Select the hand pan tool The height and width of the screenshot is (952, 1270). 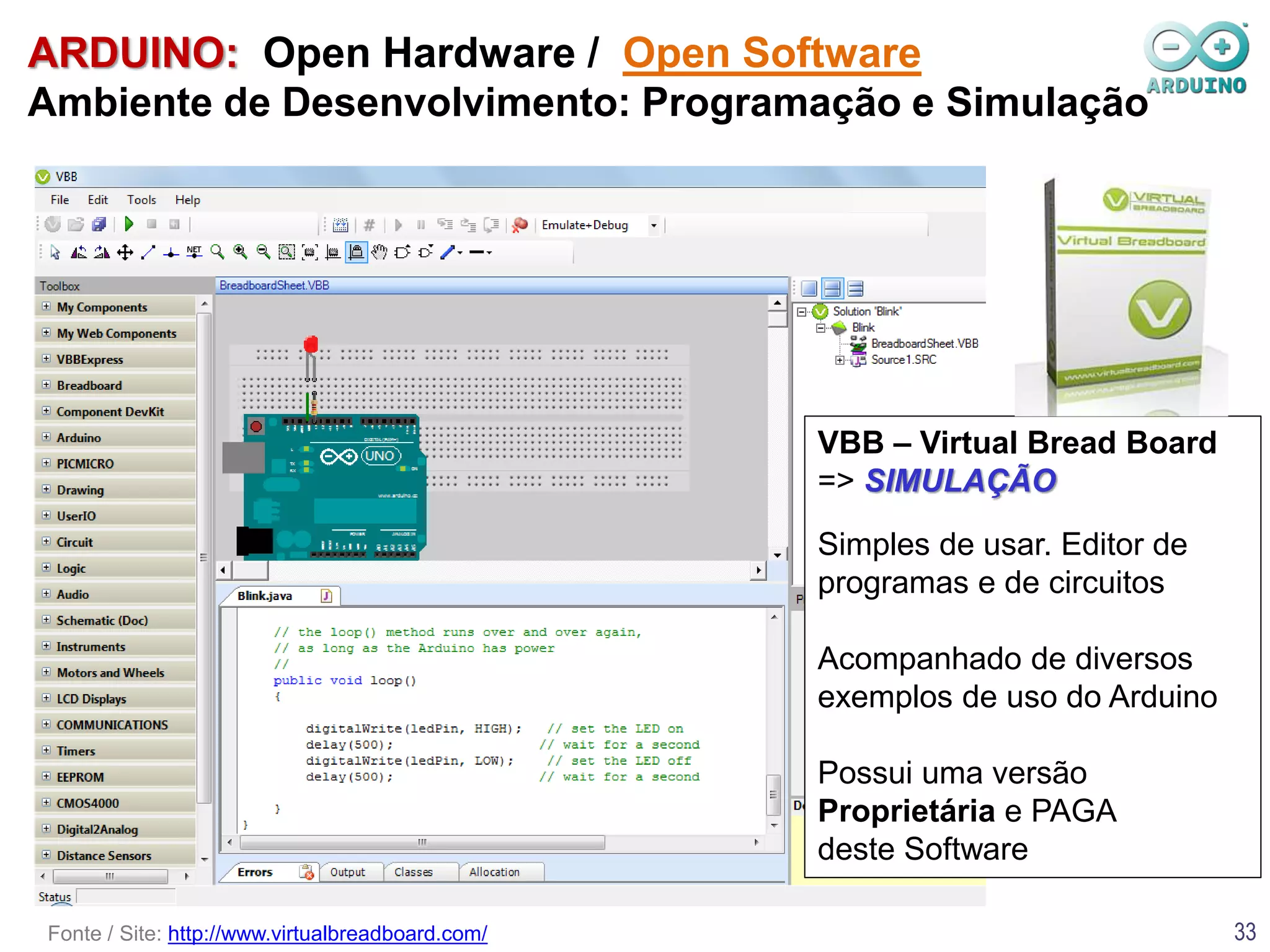380,252
